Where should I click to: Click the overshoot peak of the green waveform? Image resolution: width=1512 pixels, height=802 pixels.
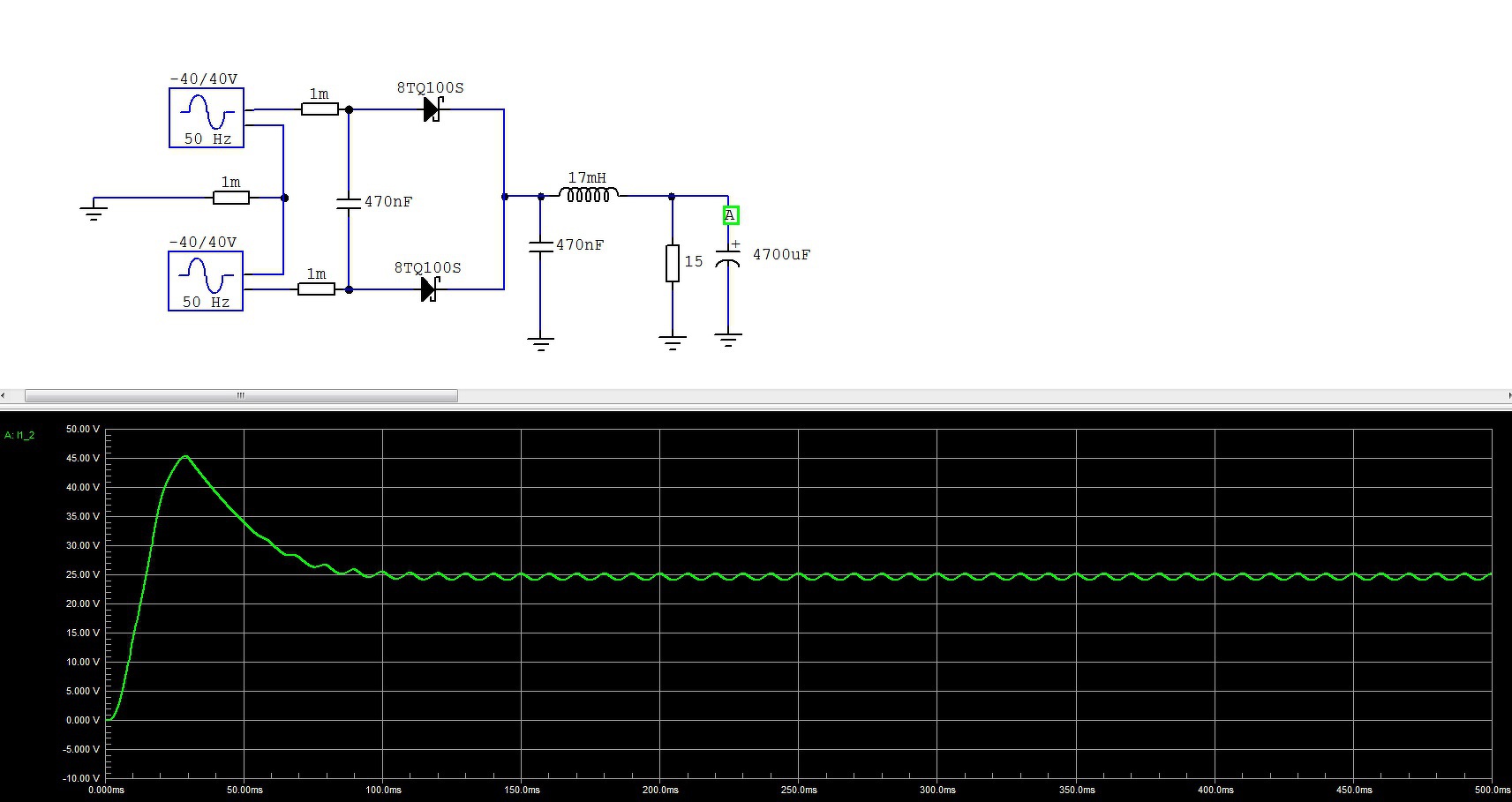click(185, 456)
